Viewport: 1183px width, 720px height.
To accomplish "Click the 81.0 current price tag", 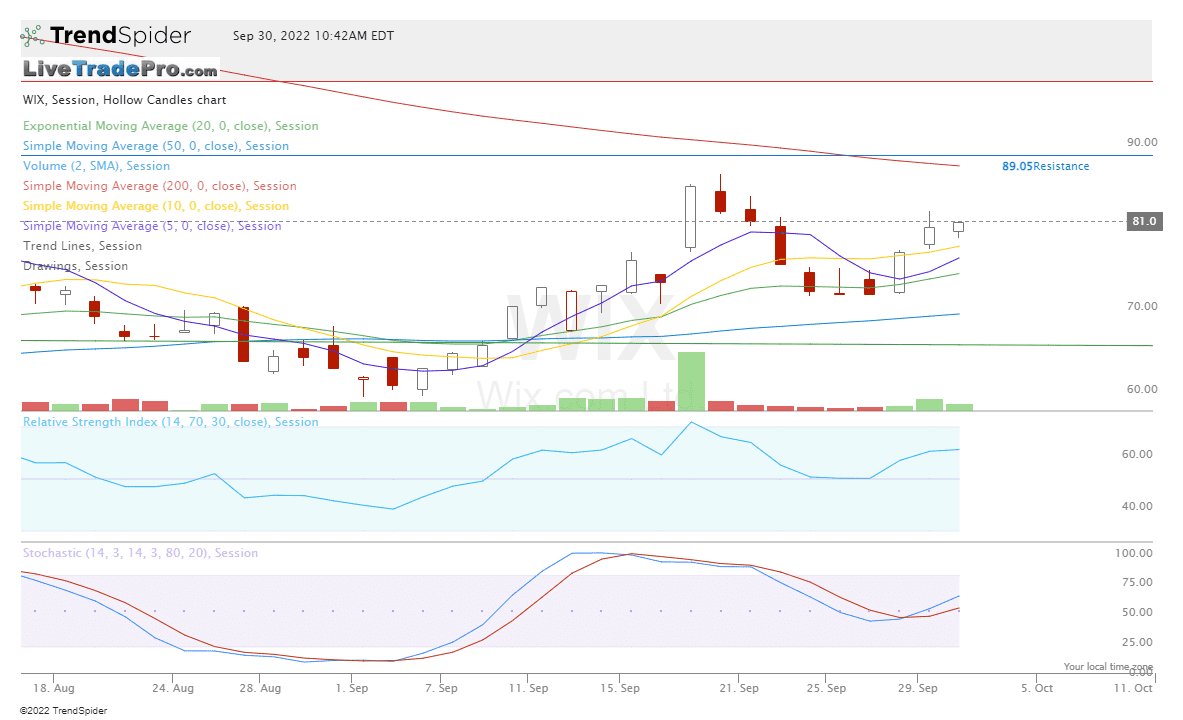I will click(x=1144, y=221).
